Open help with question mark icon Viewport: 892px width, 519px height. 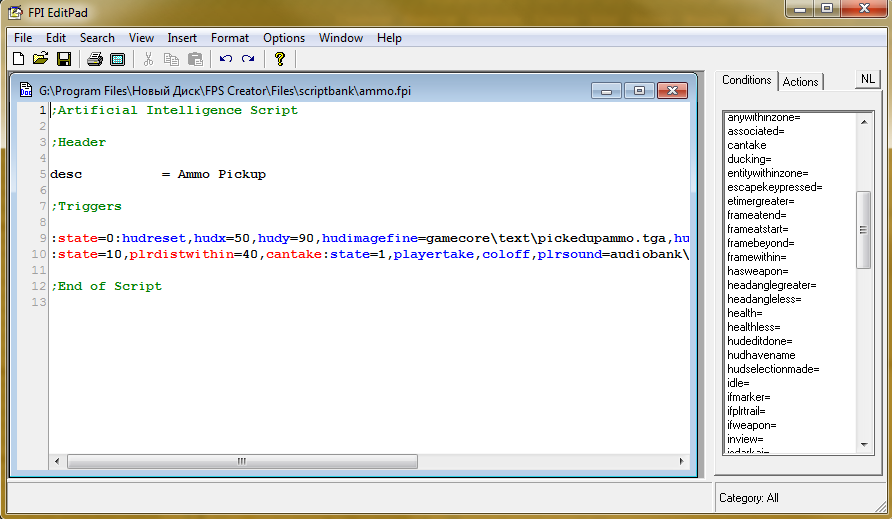coord(279,59)
